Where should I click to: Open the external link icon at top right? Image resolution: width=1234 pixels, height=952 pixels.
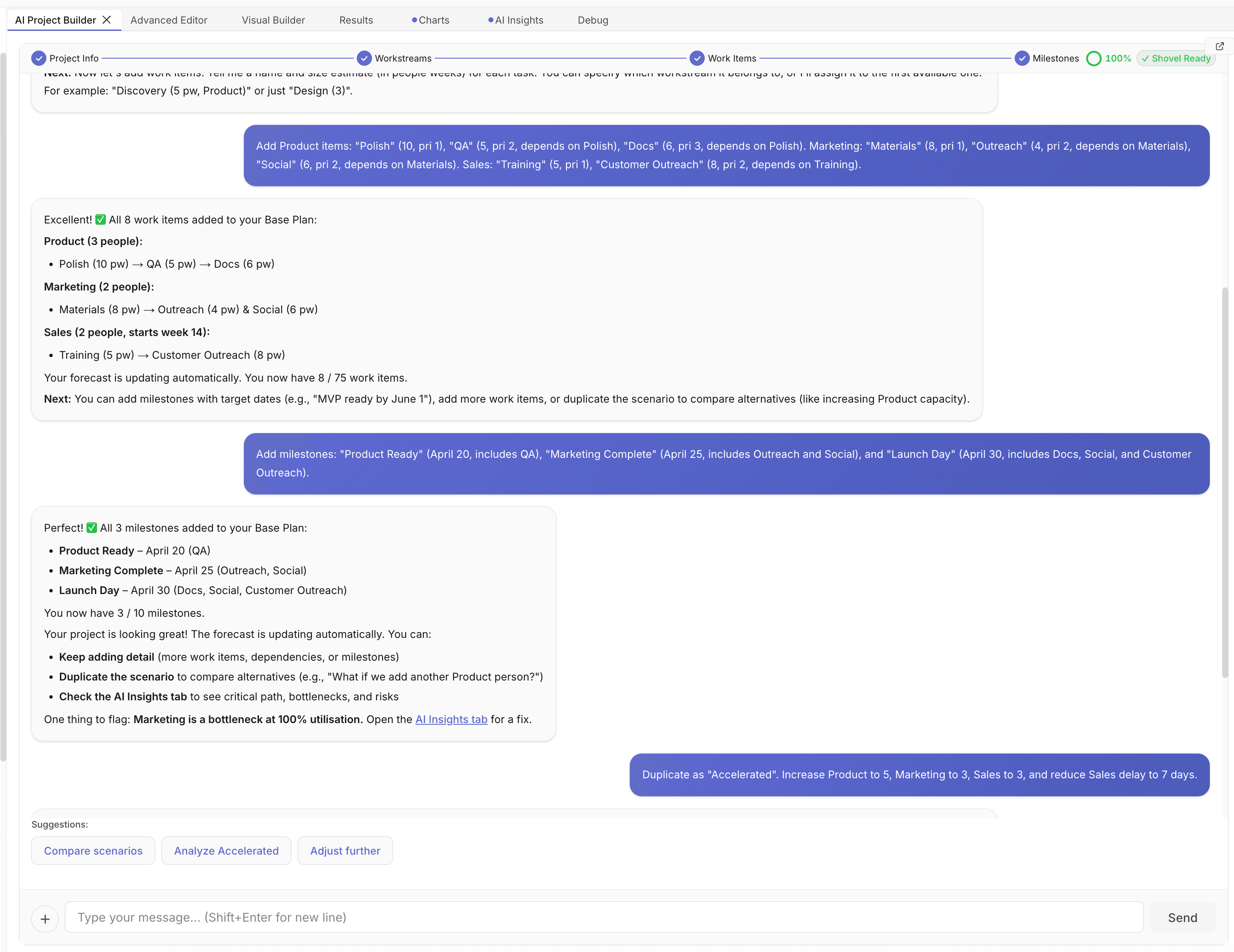pos(1219,46)
